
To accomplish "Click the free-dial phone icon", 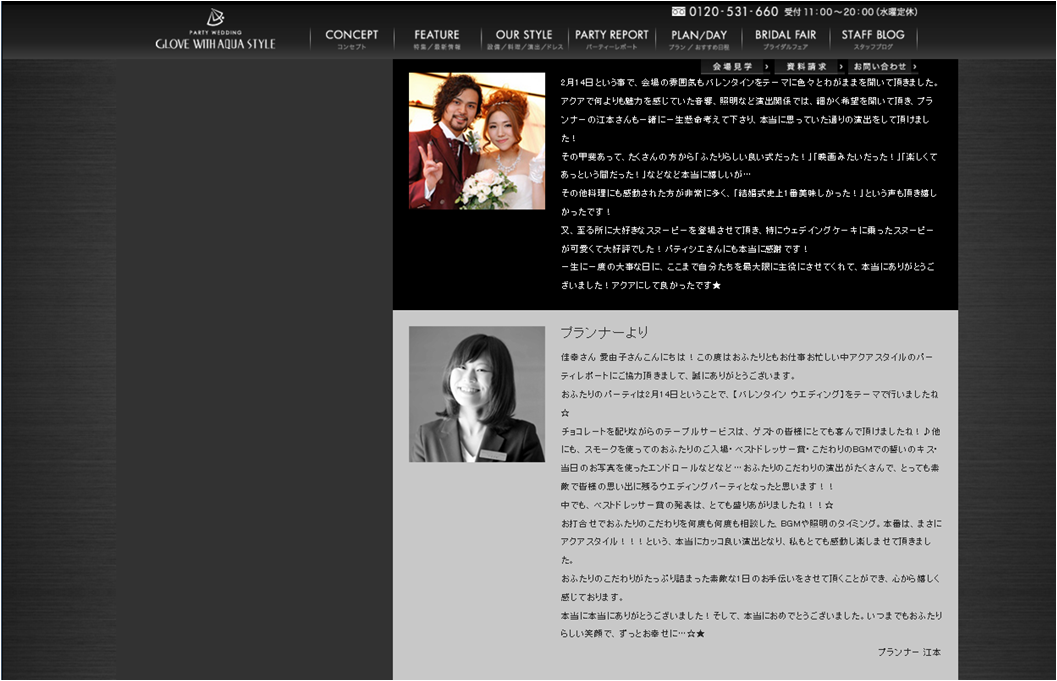I will coord(679,12).
